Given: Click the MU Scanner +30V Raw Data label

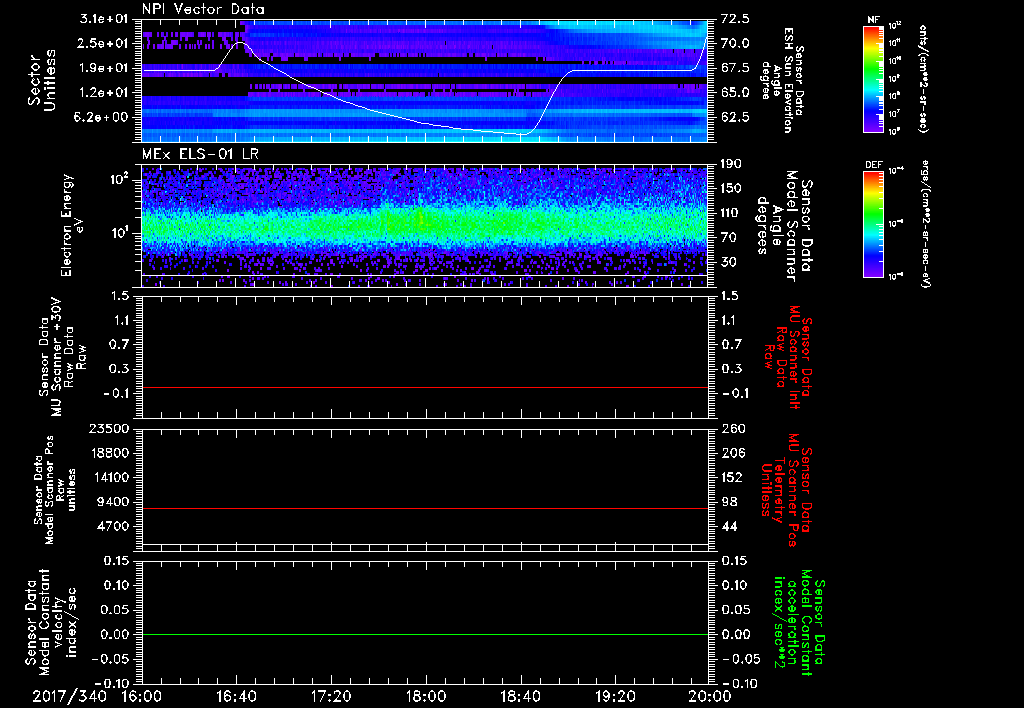Looking at the screenshot, I should pyautogui.click(x=62, y=357).
